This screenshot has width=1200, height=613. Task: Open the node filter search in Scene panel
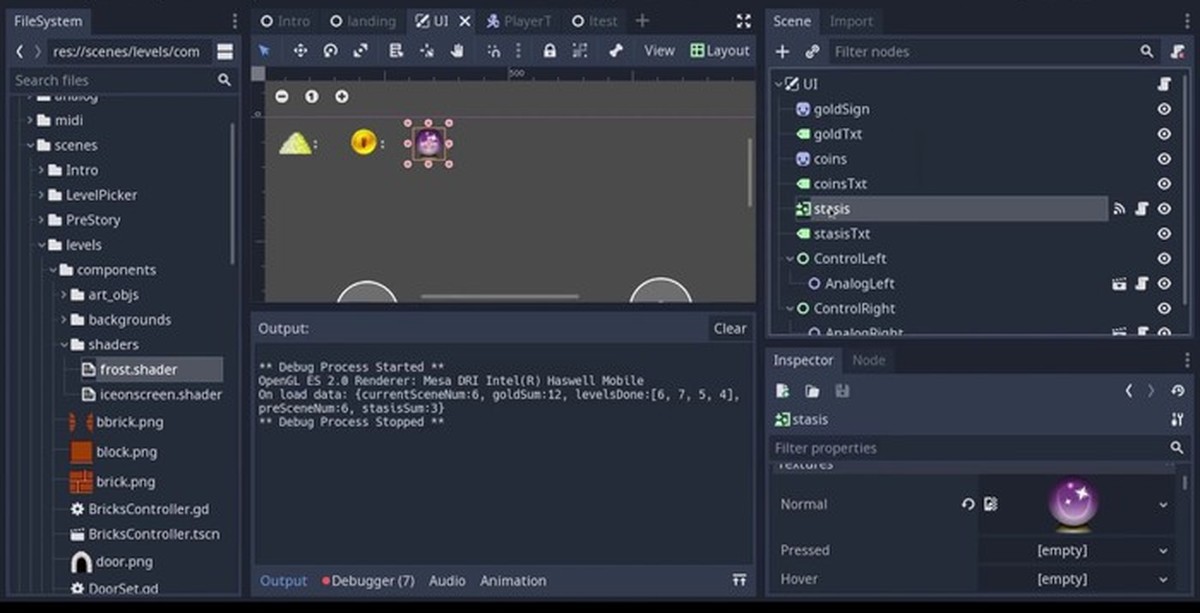click(x=1146, y=51)
